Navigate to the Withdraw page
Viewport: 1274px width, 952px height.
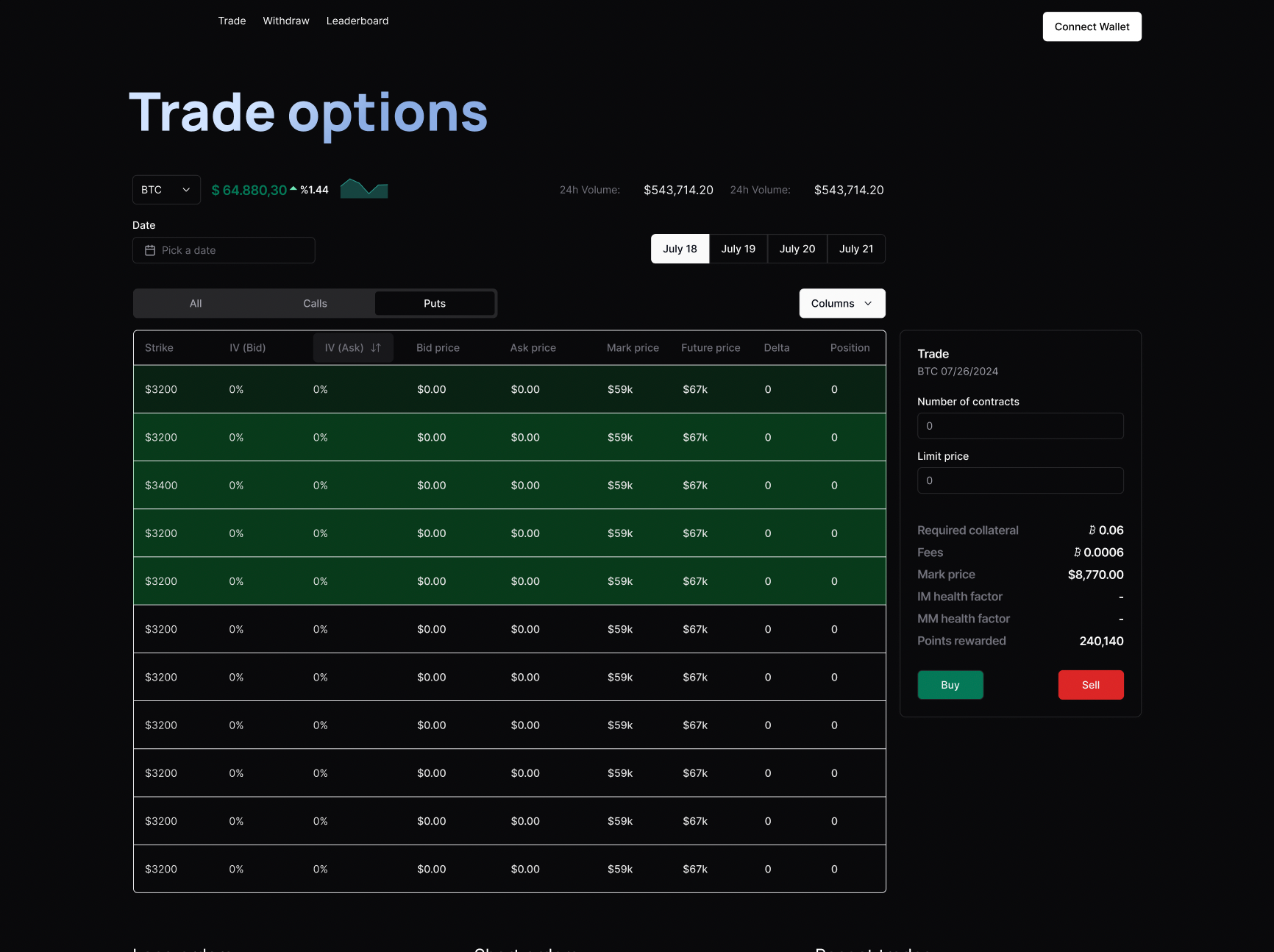click(286, 21)
